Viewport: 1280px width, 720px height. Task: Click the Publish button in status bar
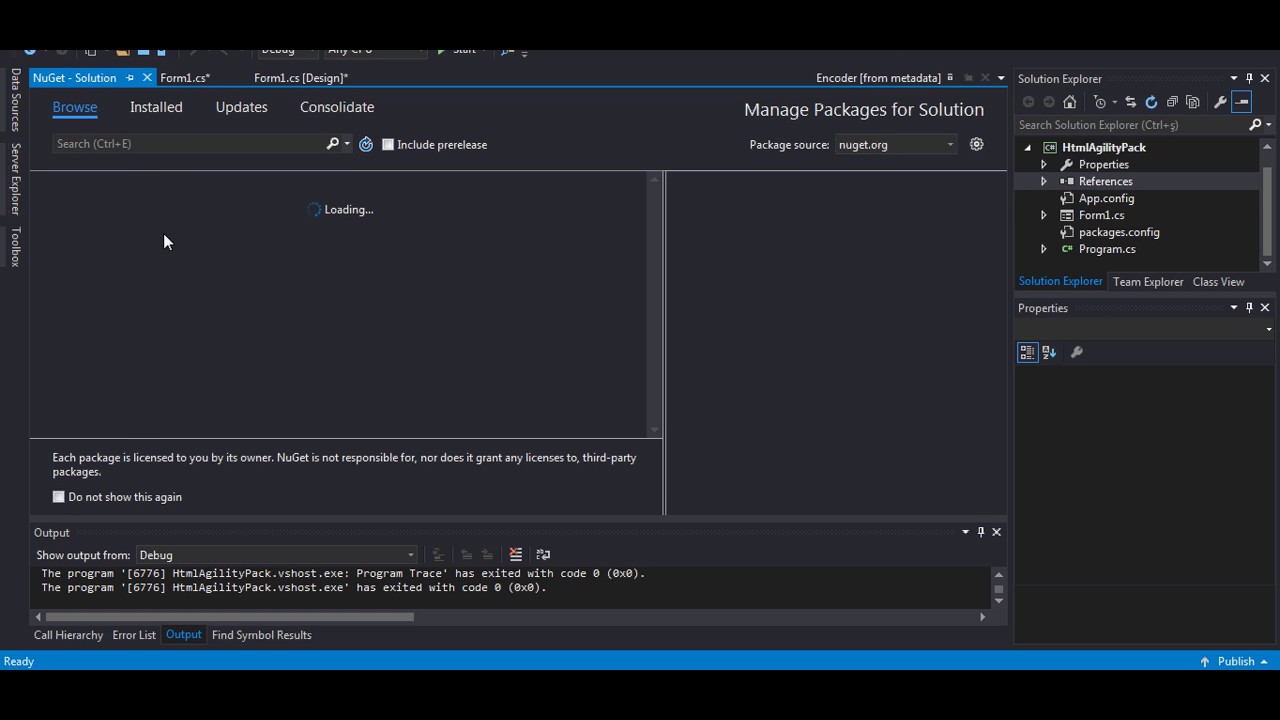click(1235, 661)
